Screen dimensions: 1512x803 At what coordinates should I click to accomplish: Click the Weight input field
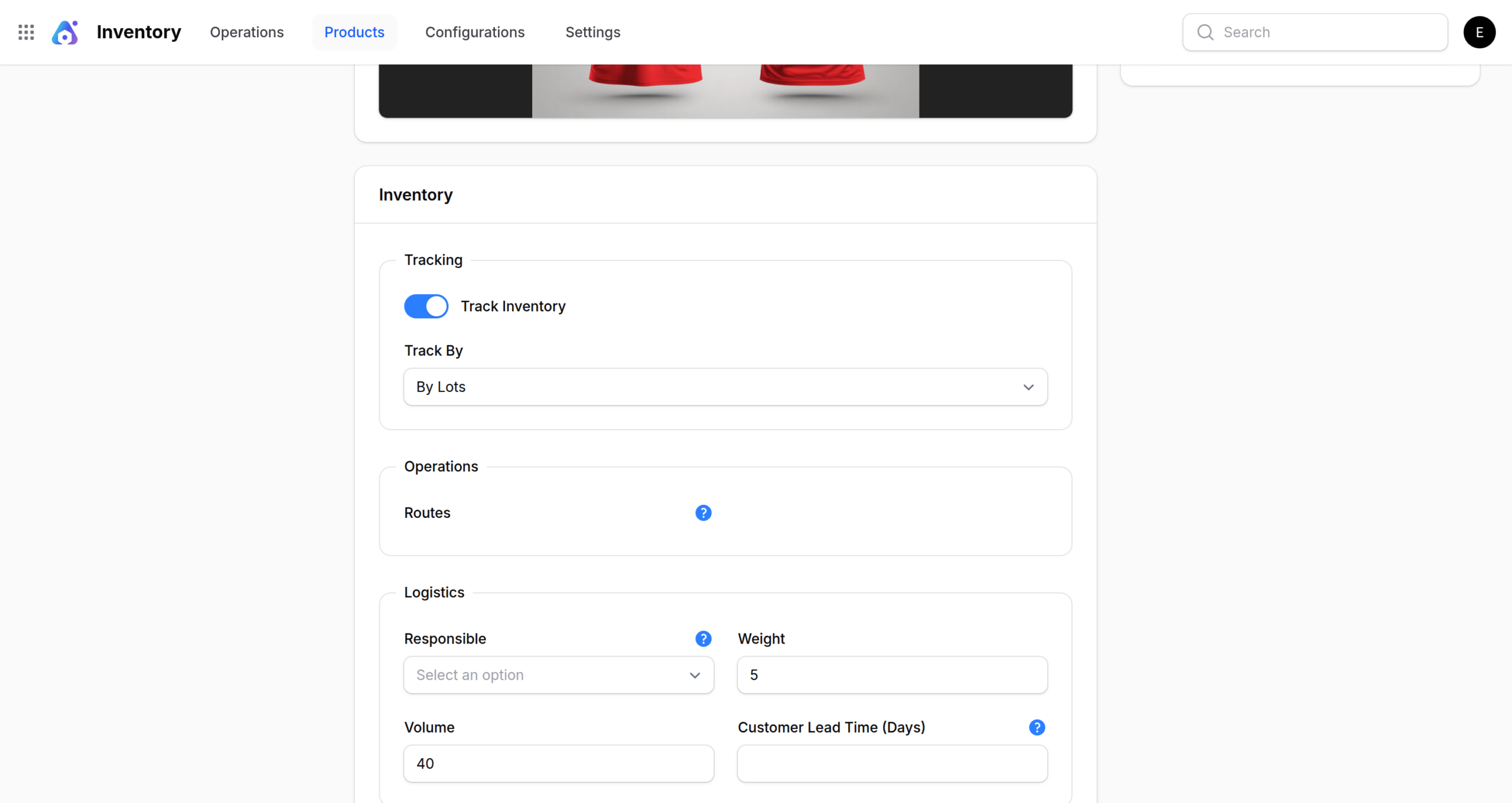click(892, 674)
